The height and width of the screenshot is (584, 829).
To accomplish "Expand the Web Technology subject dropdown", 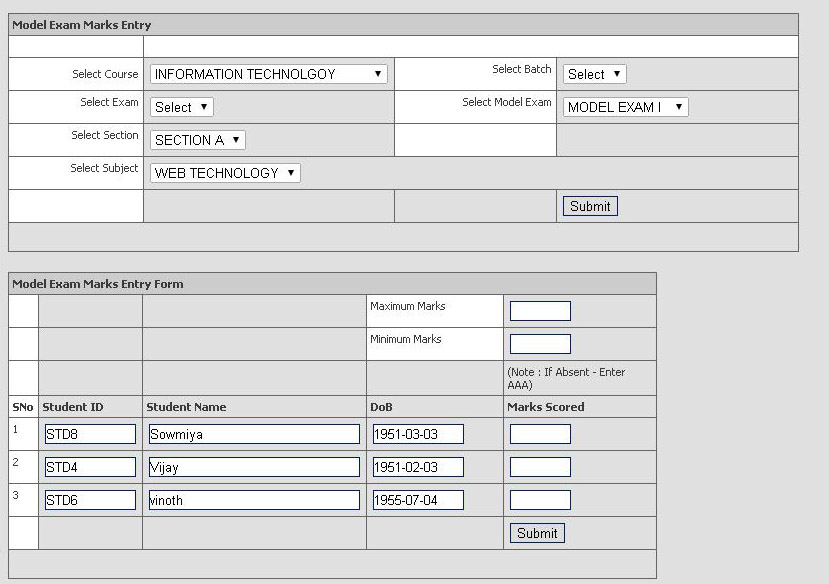I will pos(225,173).
